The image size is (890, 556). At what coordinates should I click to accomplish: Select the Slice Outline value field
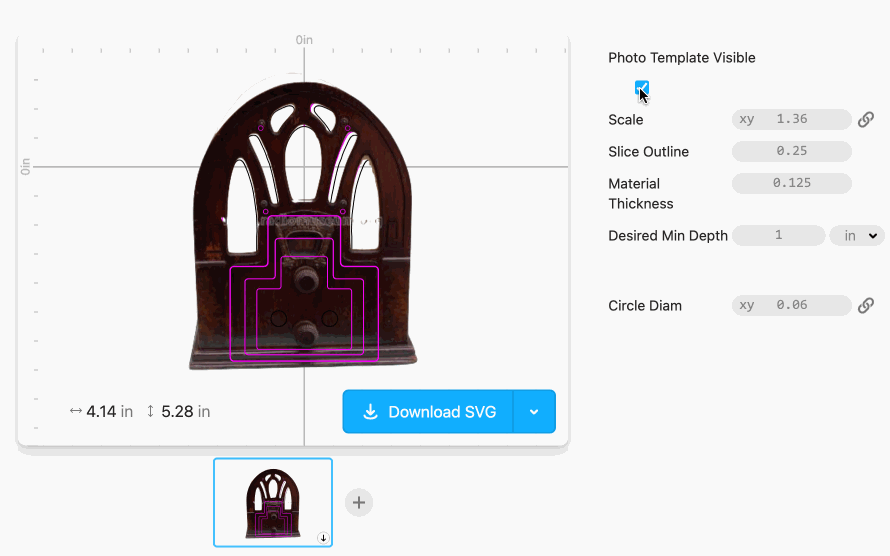[x=791, y=151]
